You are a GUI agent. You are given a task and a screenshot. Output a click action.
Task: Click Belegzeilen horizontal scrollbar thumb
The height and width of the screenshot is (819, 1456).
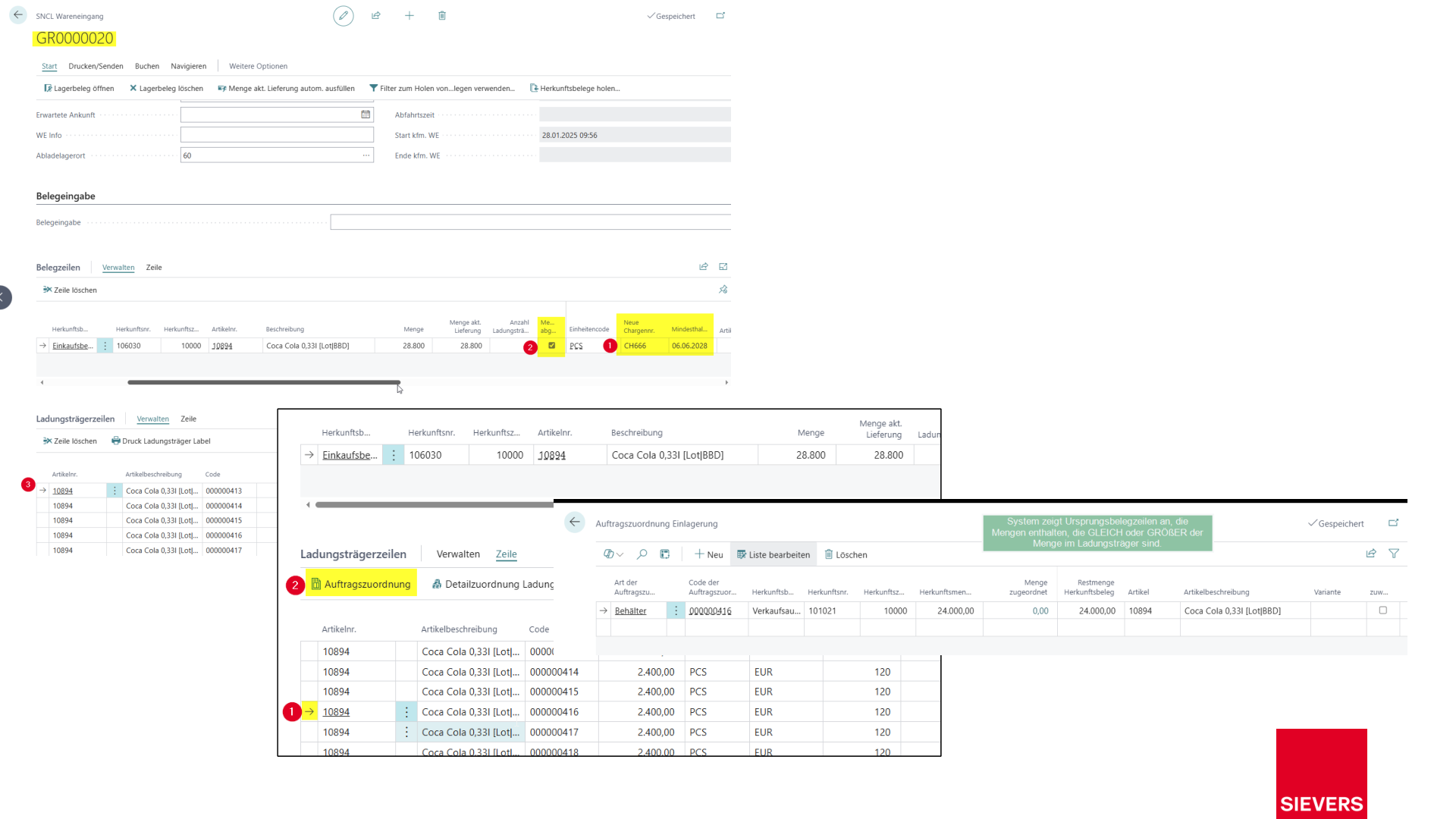264,382
